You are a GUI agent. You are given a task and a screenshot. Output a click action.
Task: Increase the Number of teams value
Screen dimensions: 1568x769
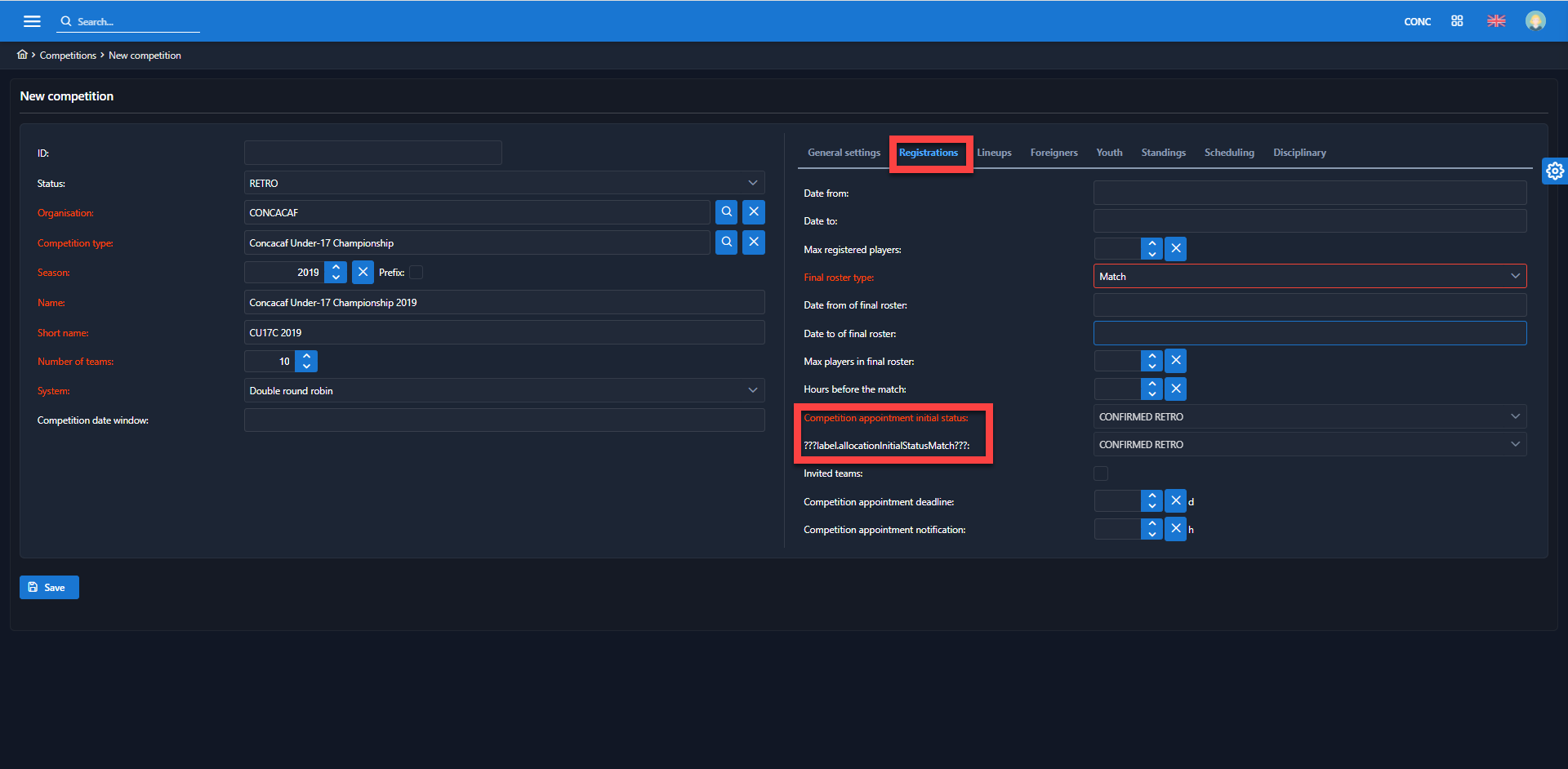click(307, 356)
